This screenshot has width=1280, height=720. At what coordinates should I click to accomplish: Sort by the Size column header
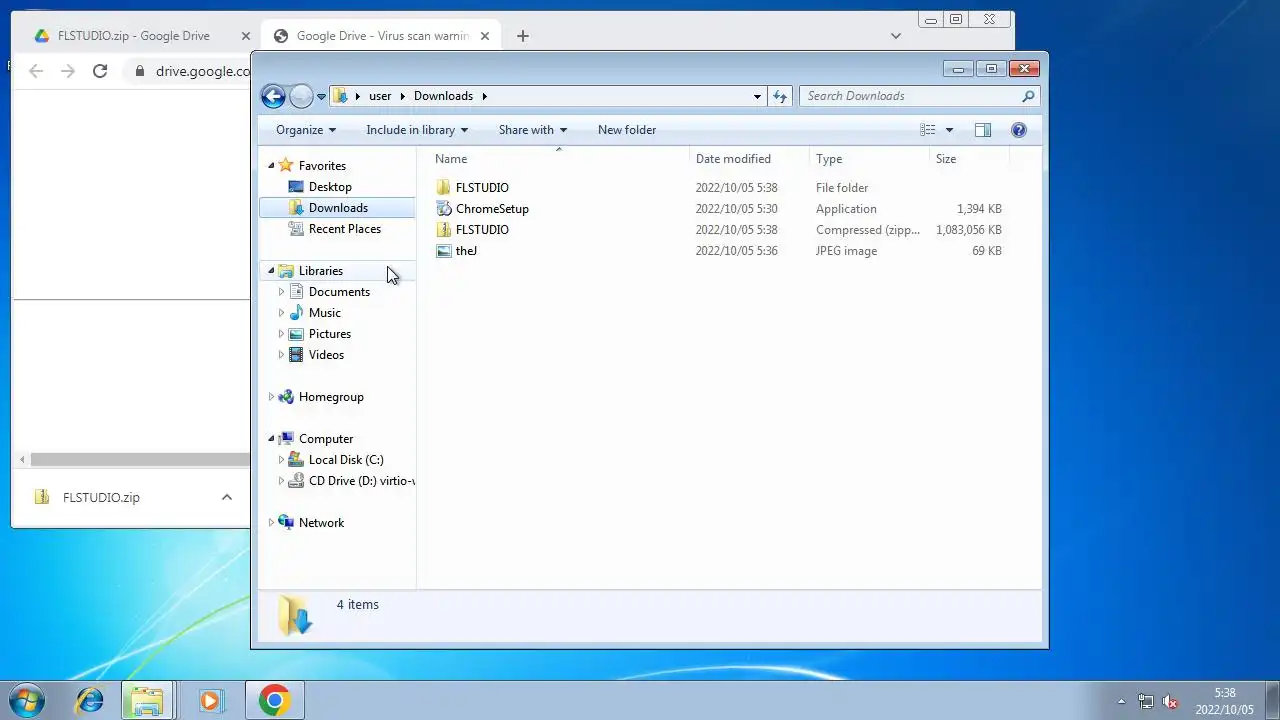969,159
